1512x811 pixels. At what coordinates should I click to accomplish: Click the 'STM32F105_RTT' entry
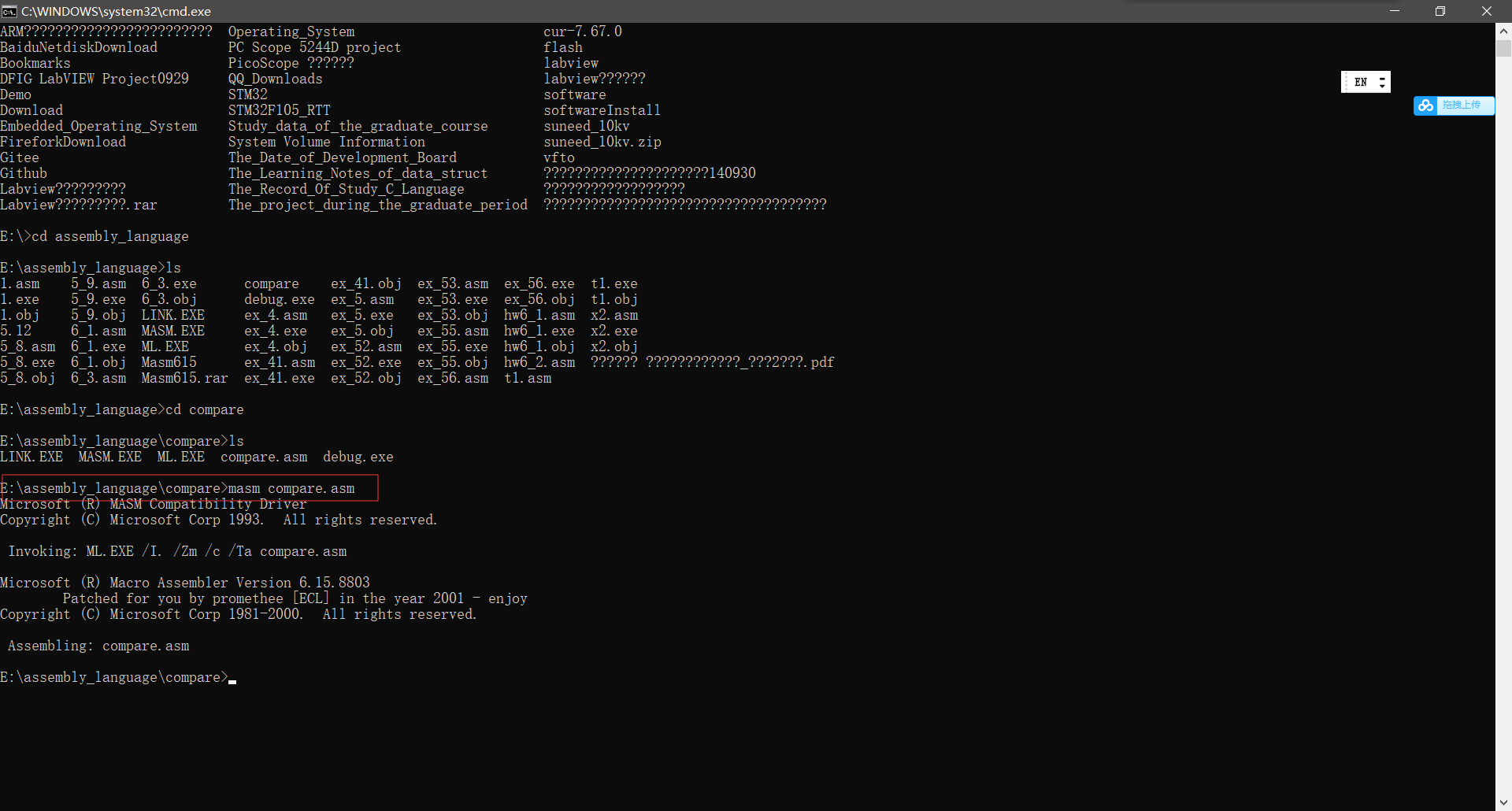tap(280, 110)
